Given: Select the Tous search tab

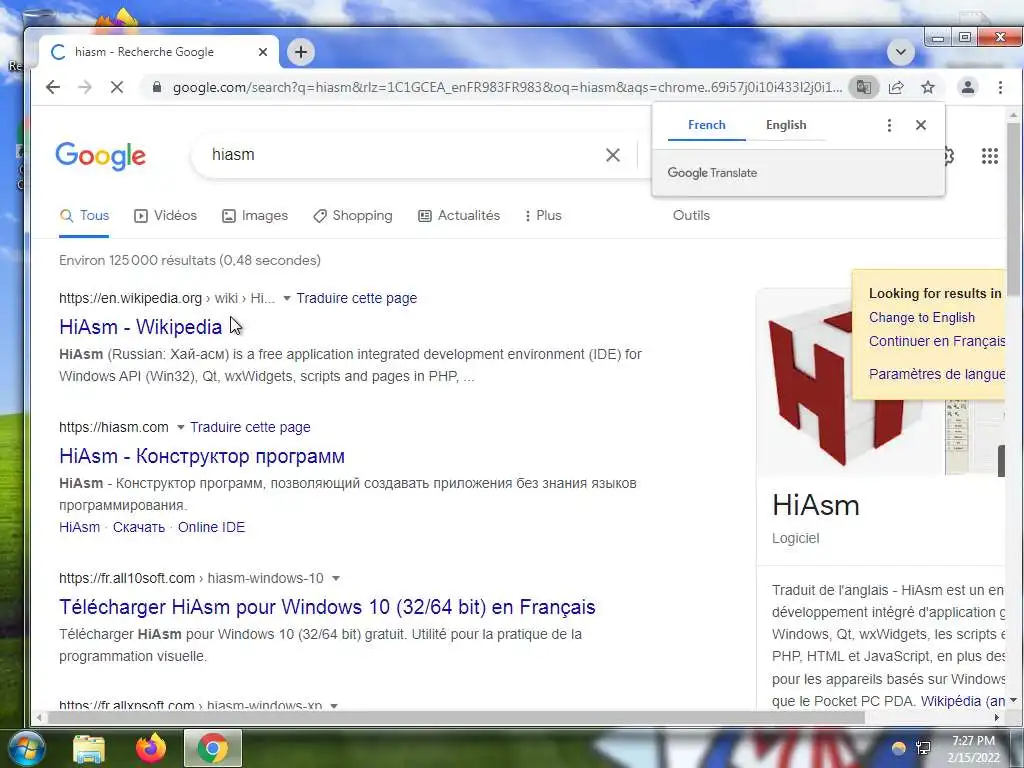Looking at the screenshot, I should (x=84, y=216).
